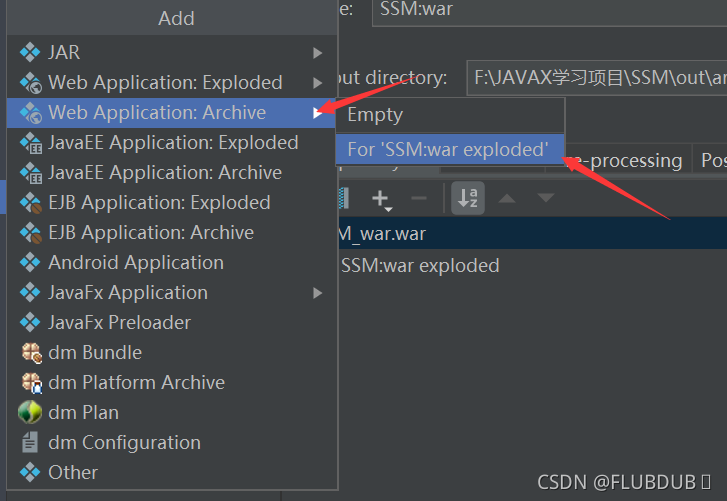727x501 pixels.
Task: Expand the JAR submenu arrow
Action: tap(318, 53)
